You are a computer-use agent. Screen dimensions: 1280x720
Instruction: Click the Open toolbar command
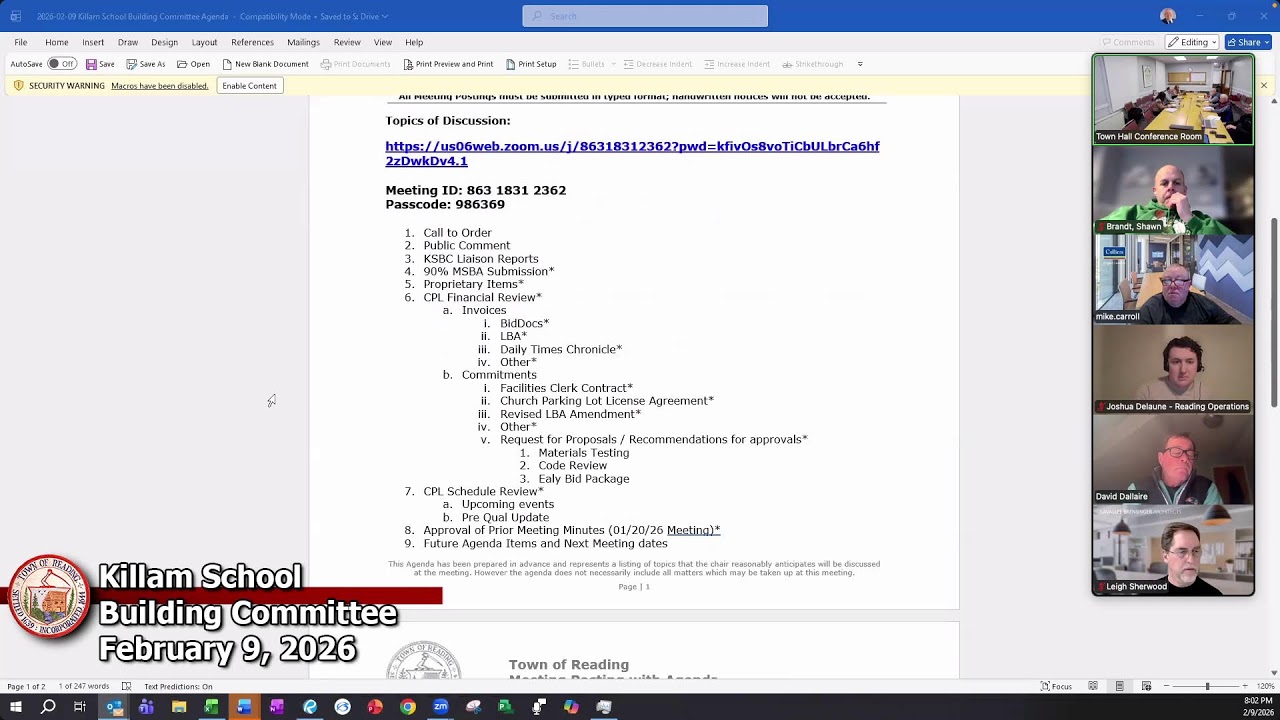tap(194, 64)
